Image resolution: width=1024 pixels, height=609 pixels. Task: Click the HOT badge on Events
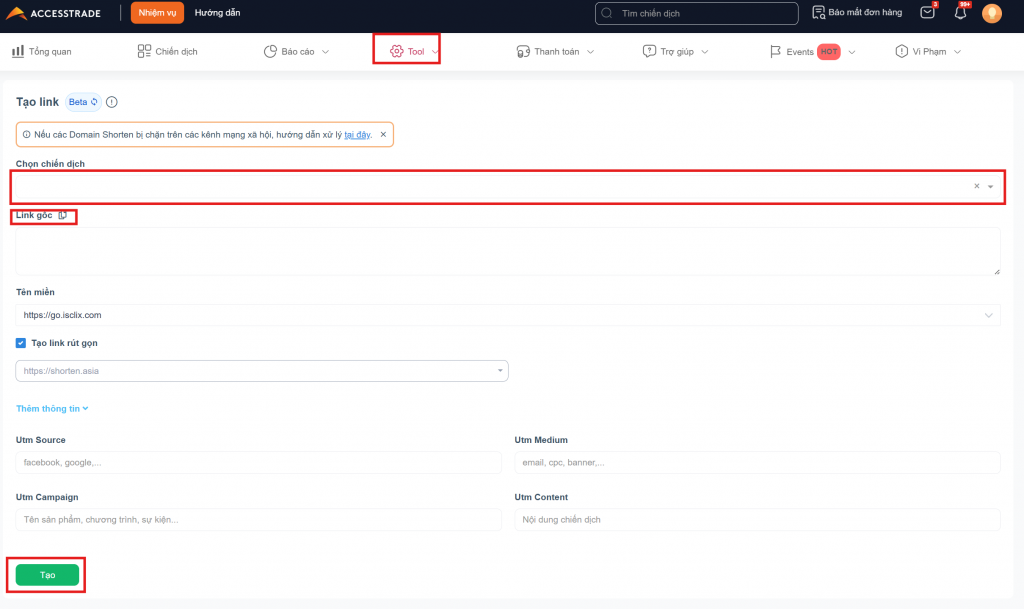pyautogui.click(x=829, y=52)
